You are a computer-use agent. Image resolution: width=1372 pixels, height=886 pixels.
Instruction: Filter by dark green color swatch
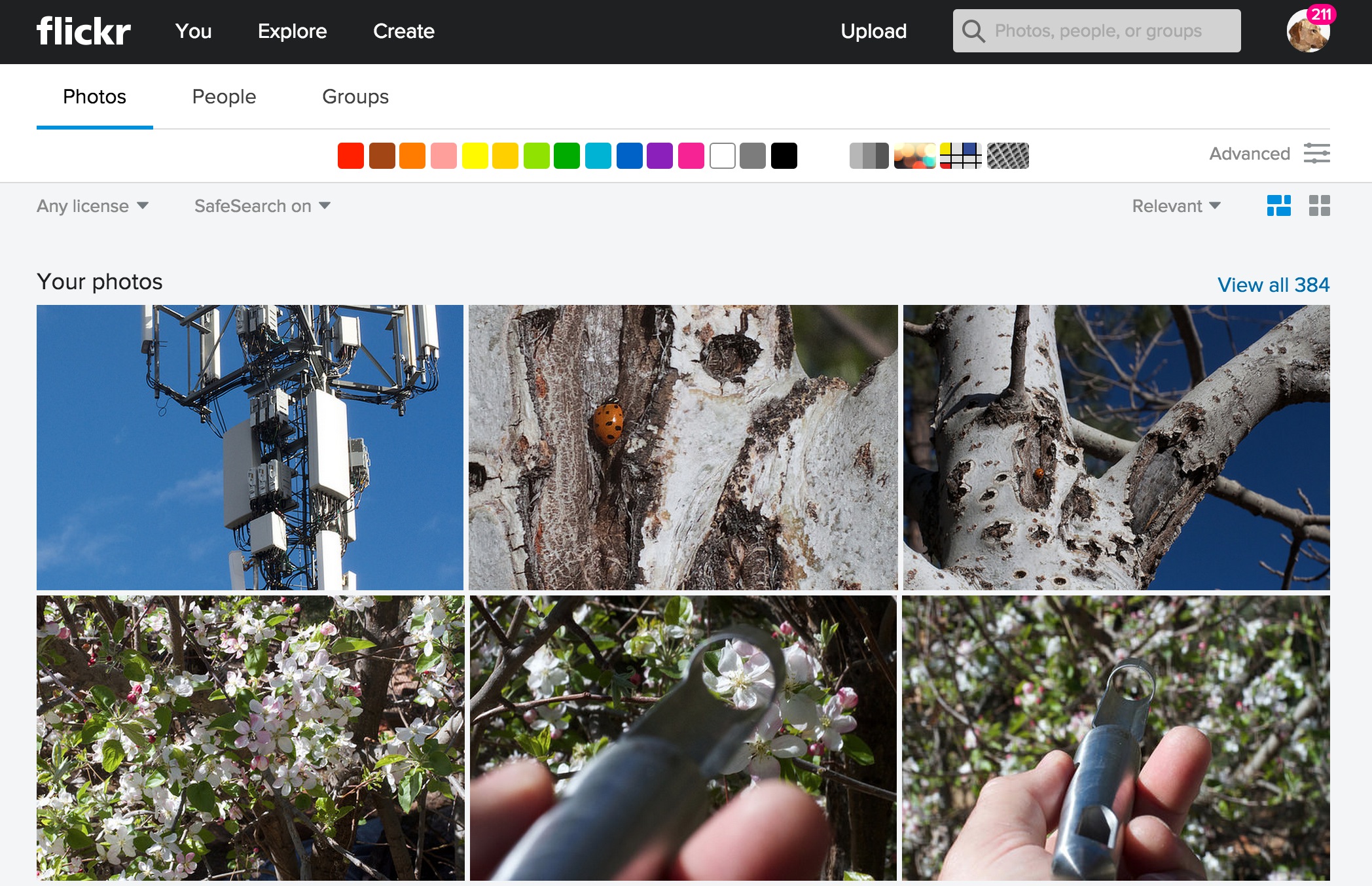coord(567,156)
